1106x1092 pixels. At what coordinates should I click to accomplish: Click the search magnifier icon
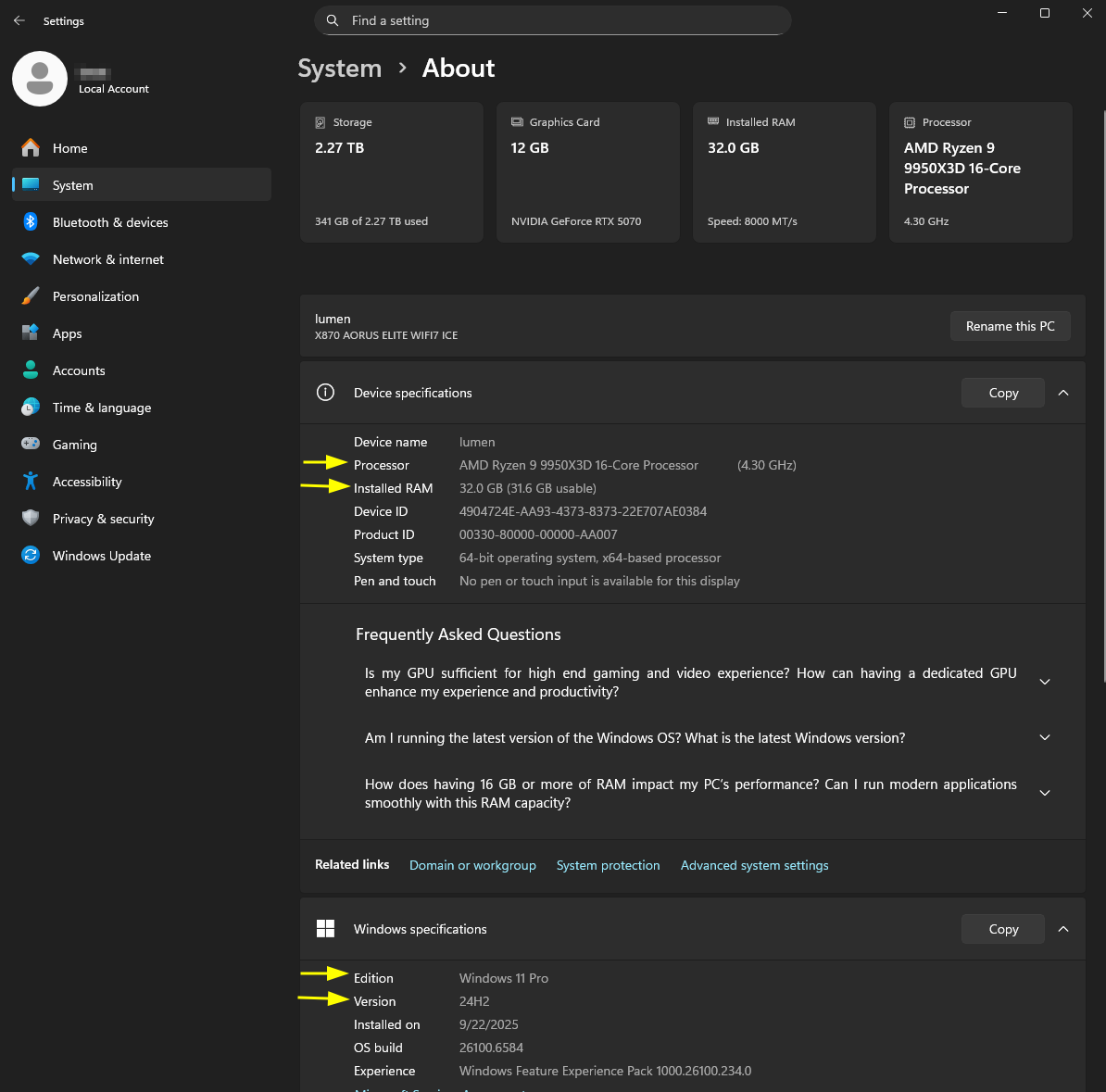pyautogui.click(x=333, y=20)
